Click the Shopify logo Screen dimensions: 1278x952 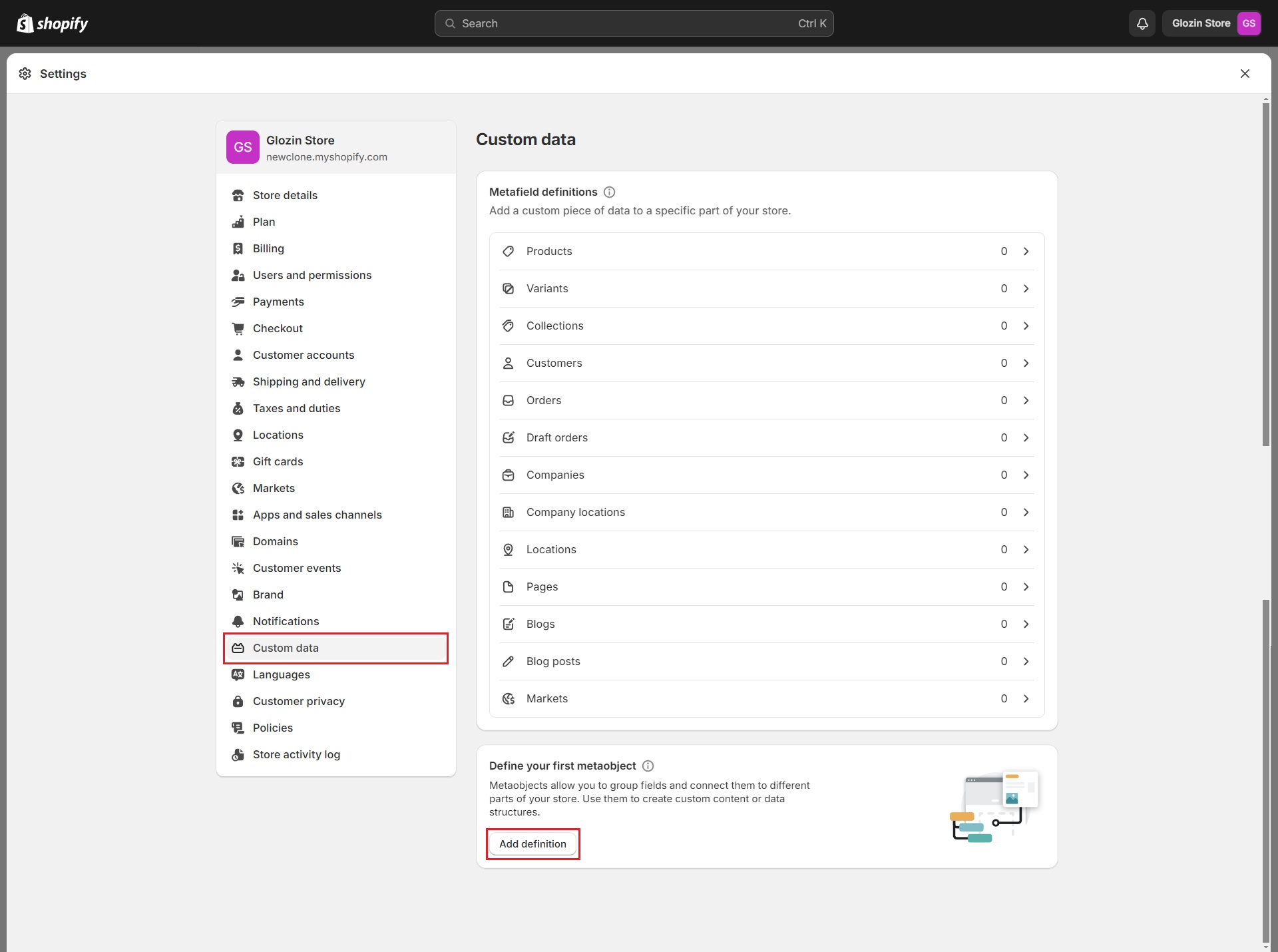[53, 23]
